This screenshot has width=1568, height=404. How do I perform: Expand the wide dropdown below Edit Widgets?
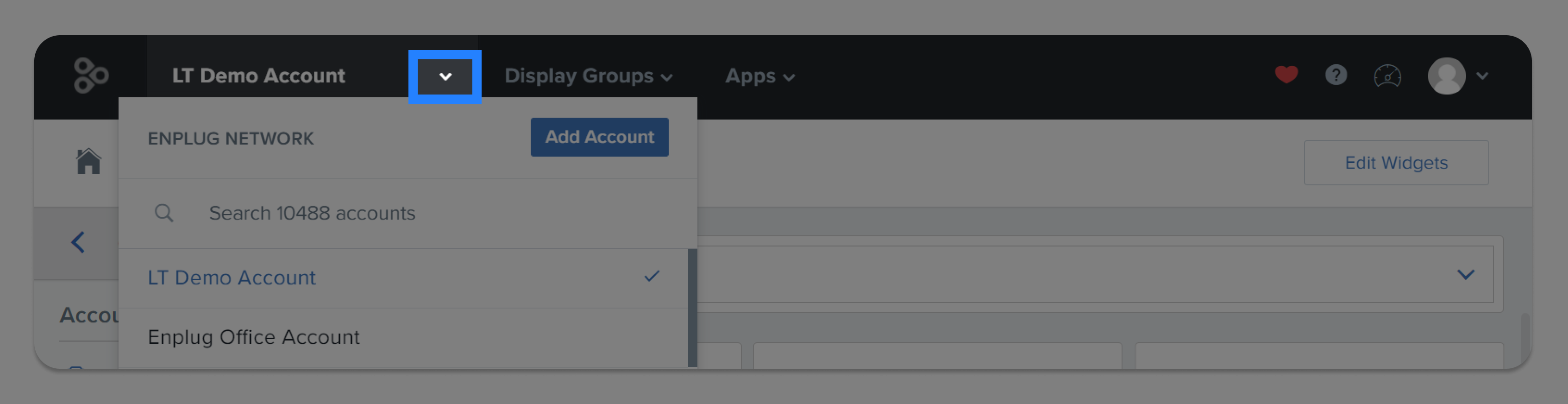pos(1095,274)
